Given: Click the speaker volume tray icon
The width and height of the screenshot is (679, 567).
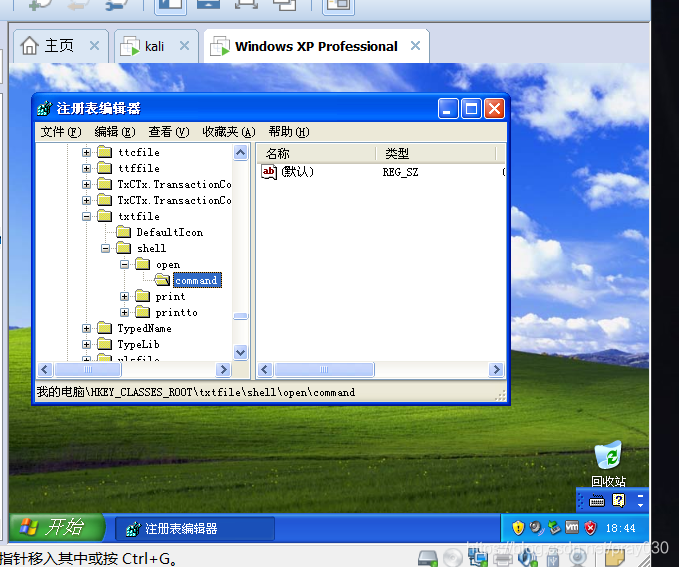Looking at the screenshot, I should click(x=536, y=528).
